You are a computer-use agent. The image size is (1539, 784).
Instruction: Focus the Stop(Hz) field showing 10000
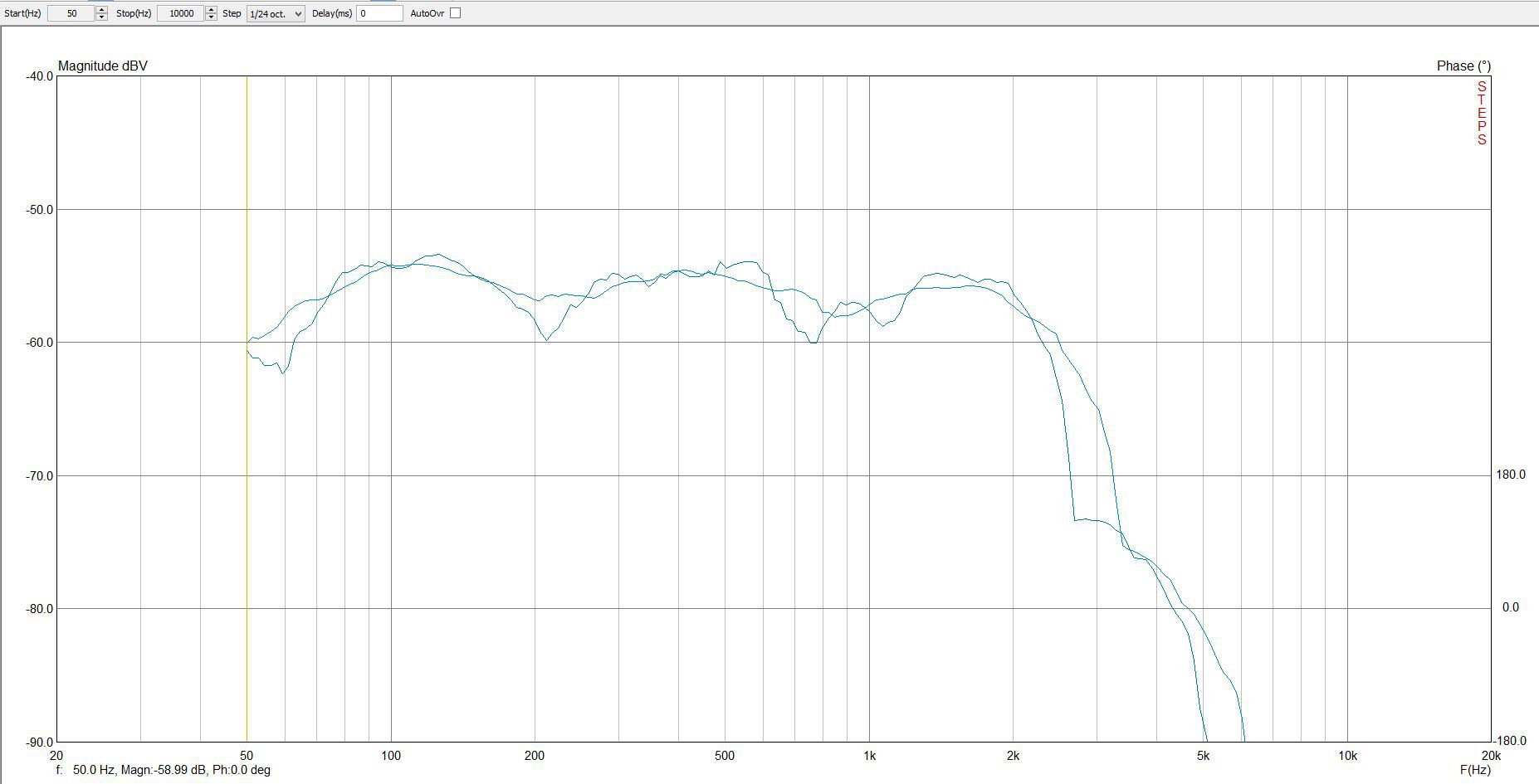click(x=180, y=13)
